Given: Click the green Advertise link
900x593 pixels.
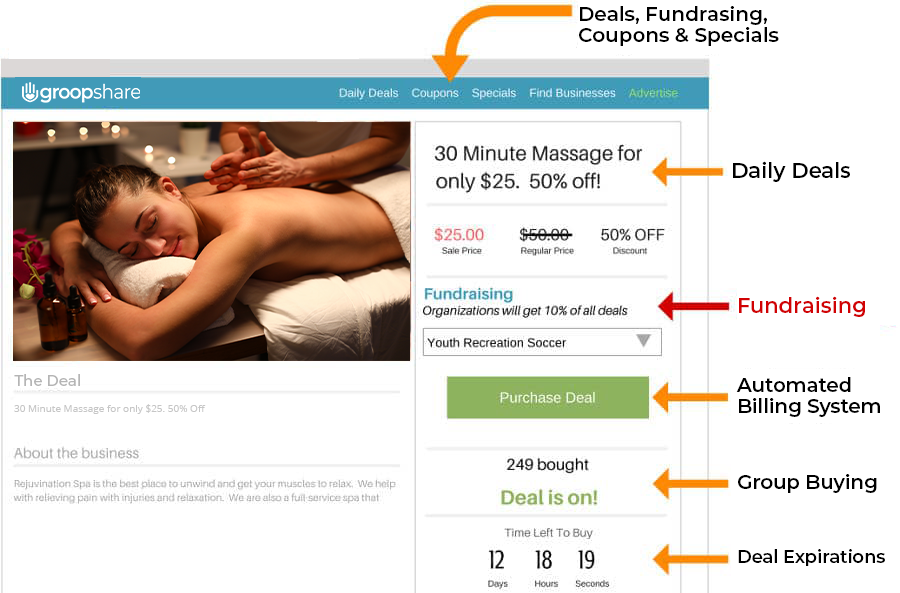Looking at the screenshot, I should point(653,93).
